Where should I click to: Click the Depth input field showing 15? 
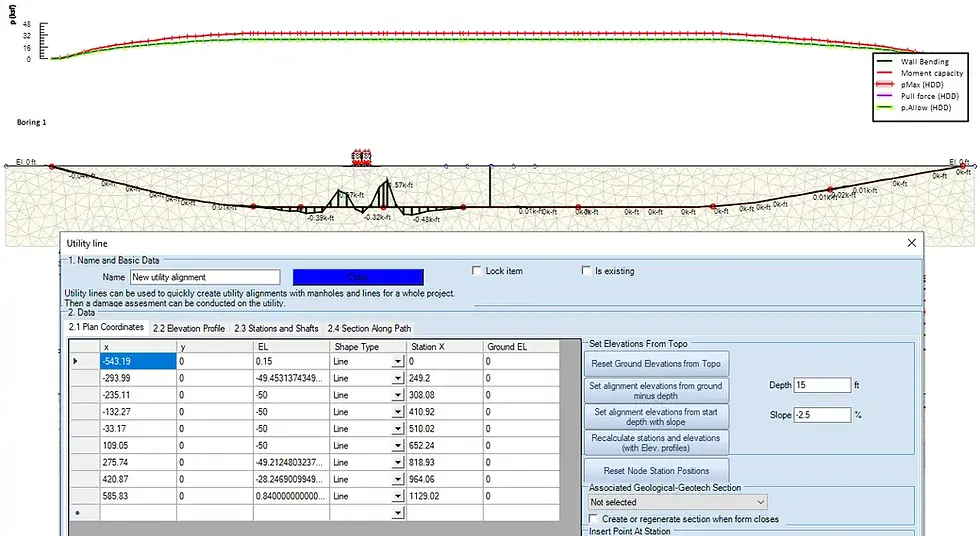(x=822, y=385)
